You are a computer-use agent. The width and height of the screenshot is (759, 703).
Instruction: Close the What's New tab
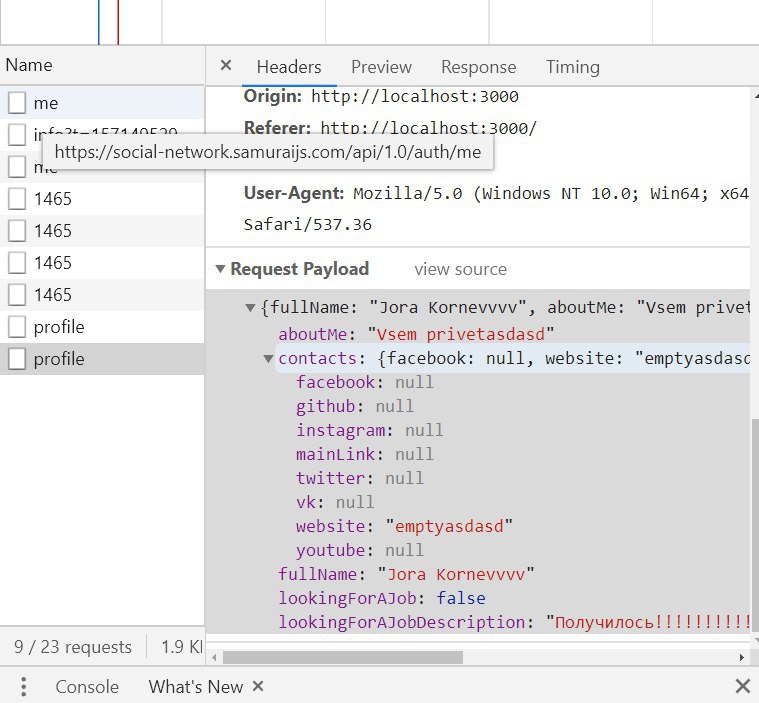click(x=258, y=686)
